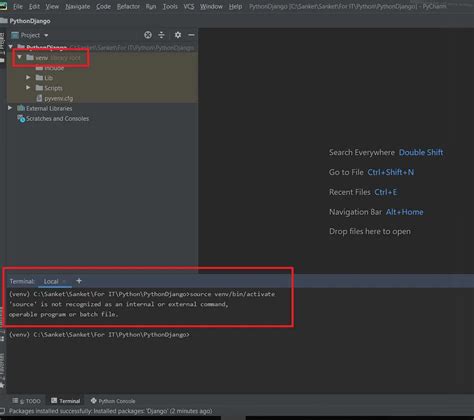Open the Refactor menu
This screenshot has height=420, width=474.
[128, 7]
